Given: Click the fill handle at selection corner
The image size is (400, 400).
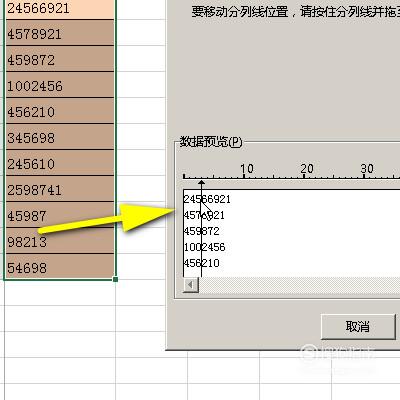Looking at the screenshot, I should [115, 279].
